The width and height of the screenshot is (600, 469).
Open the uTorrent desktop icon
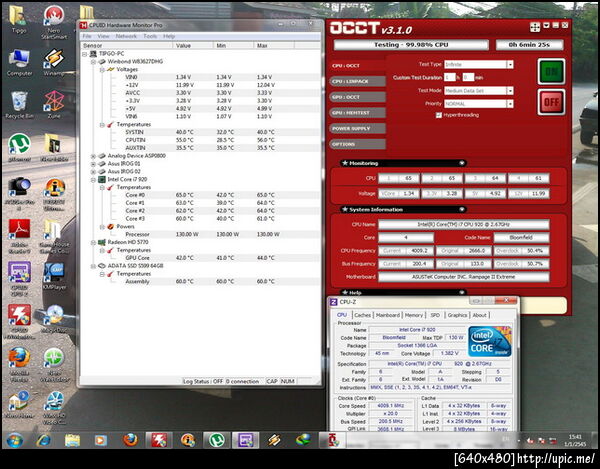pos(19,148)
